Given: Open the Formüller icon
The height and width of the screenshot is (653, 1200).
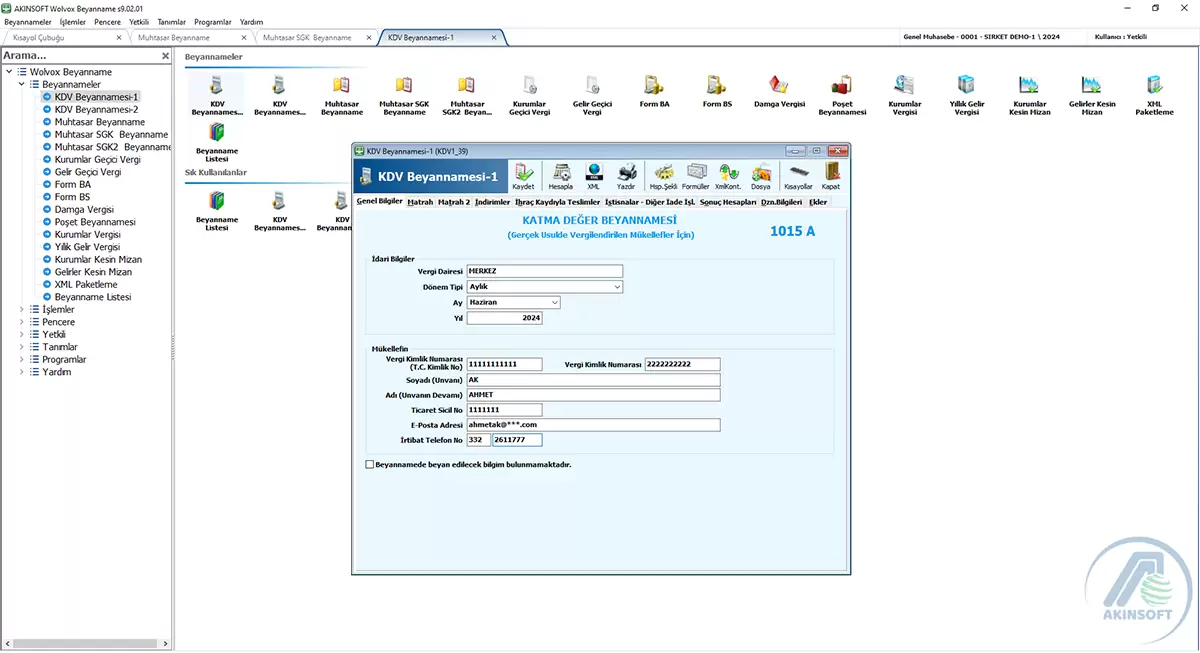Looking at the screenshot, I should tap(695, 176).
